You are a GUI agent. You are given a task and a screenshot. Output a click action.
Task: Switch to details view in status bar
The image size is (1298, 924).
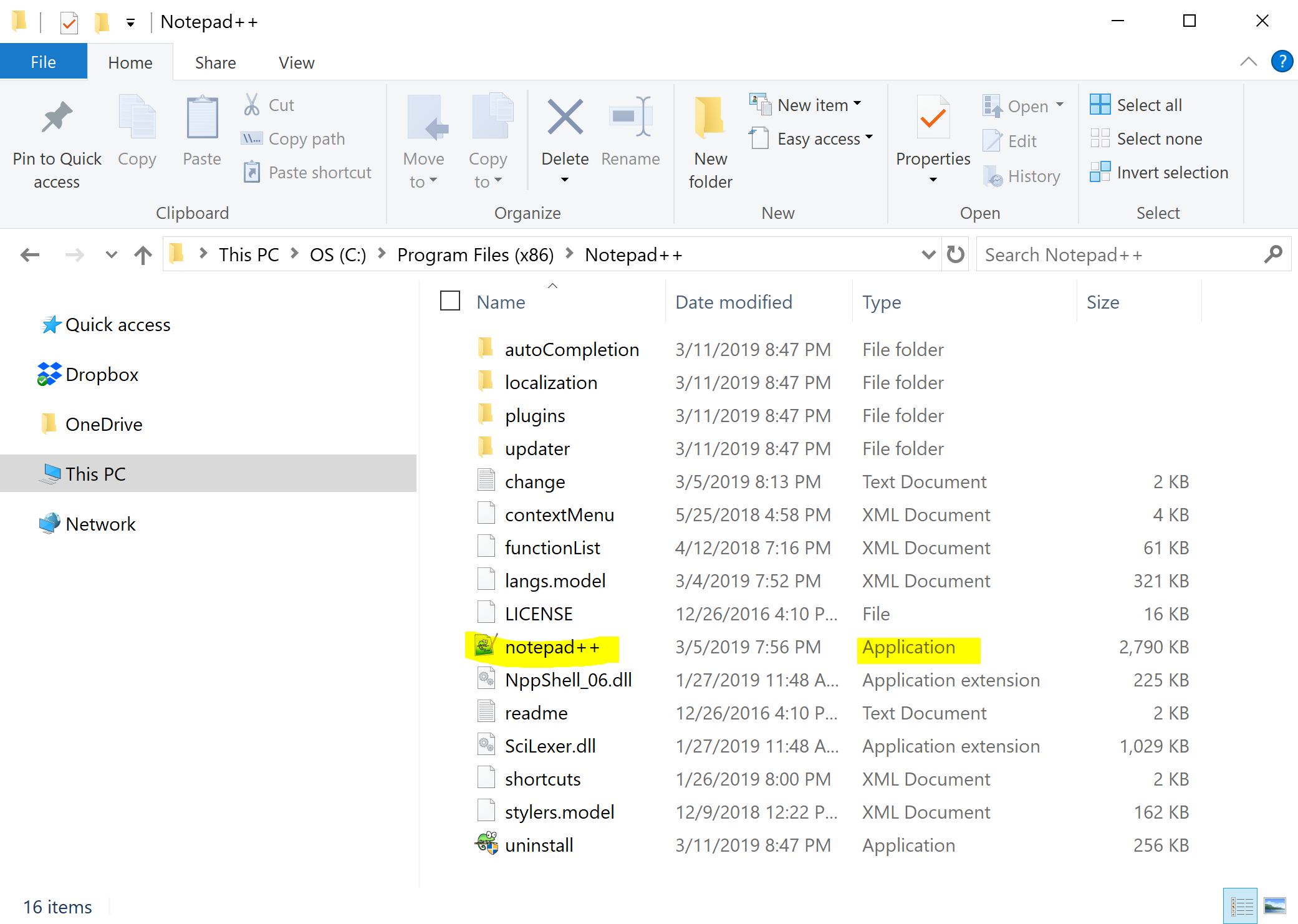[1241, 905]
